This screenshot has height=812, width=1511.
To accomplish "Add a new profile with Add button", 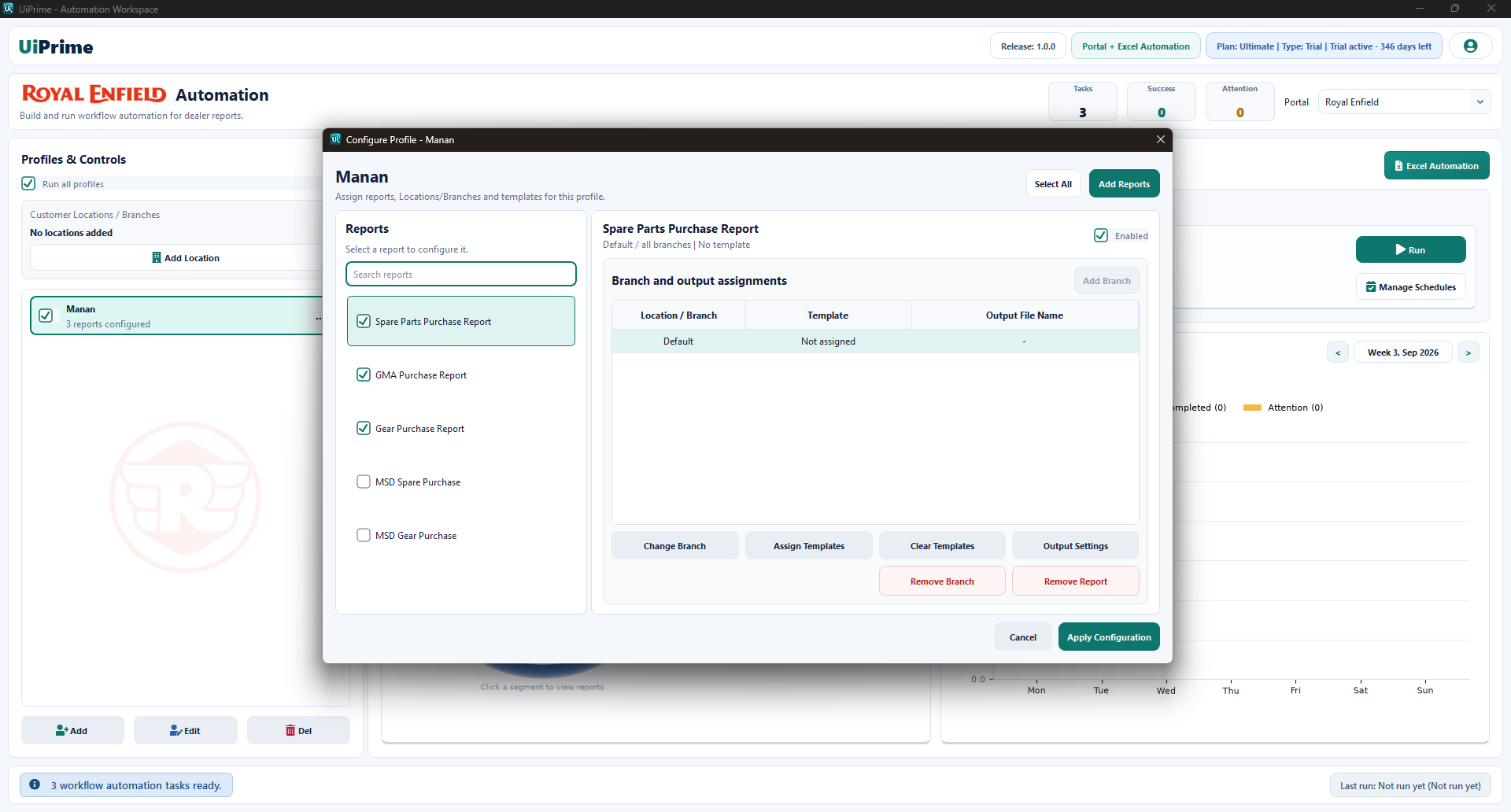I will (x=72, y=730).
